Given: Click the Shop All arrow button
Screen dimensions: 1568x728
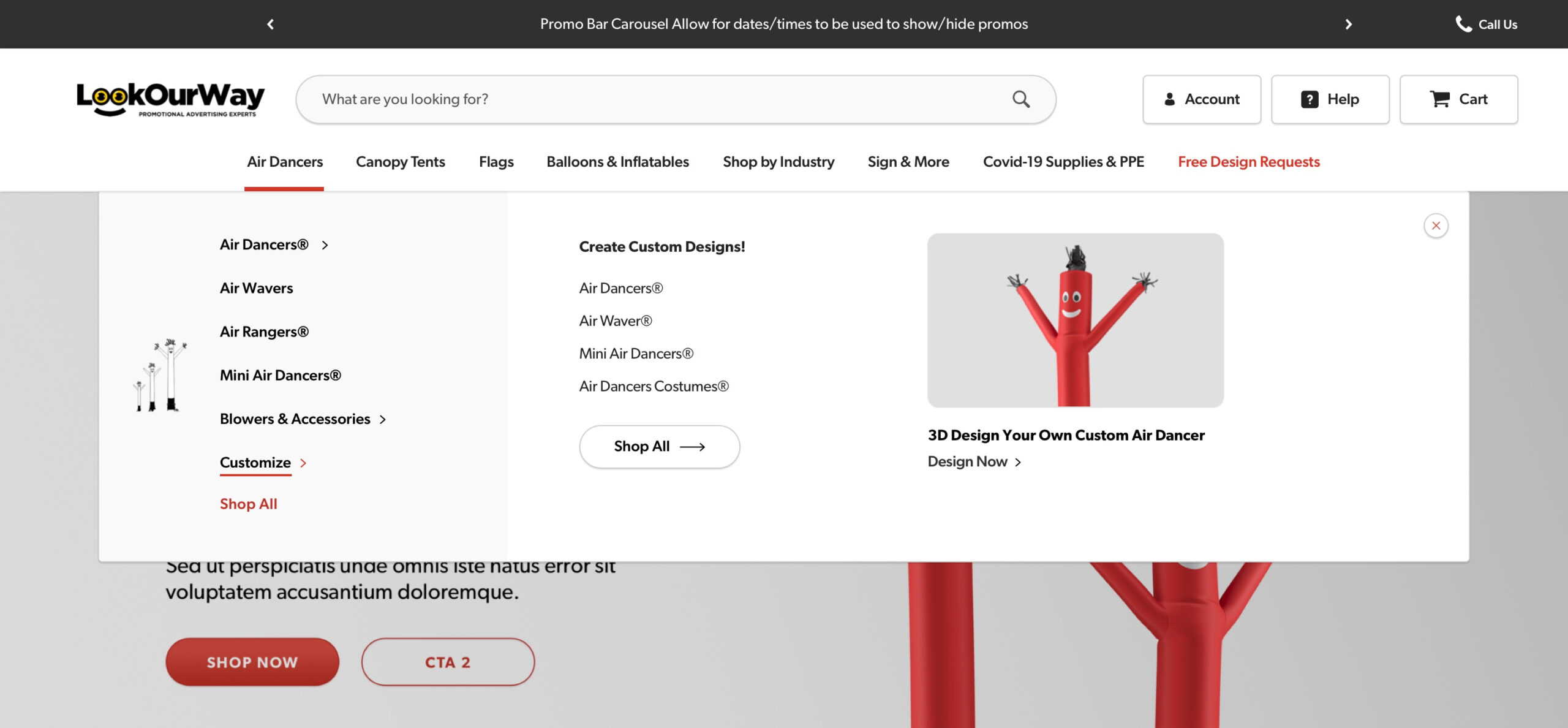Looking at the screenshot, I should point(659,447).
